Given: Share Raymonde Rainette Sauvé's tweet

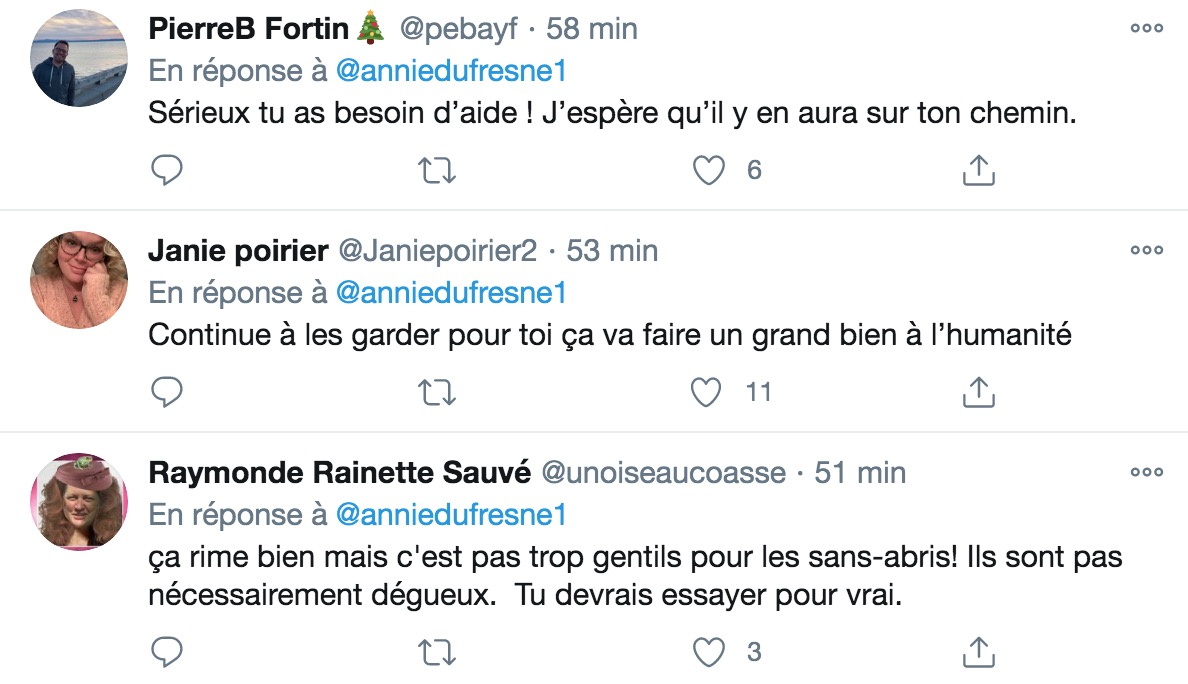Looking at the screenshot, I should point(978,651).
